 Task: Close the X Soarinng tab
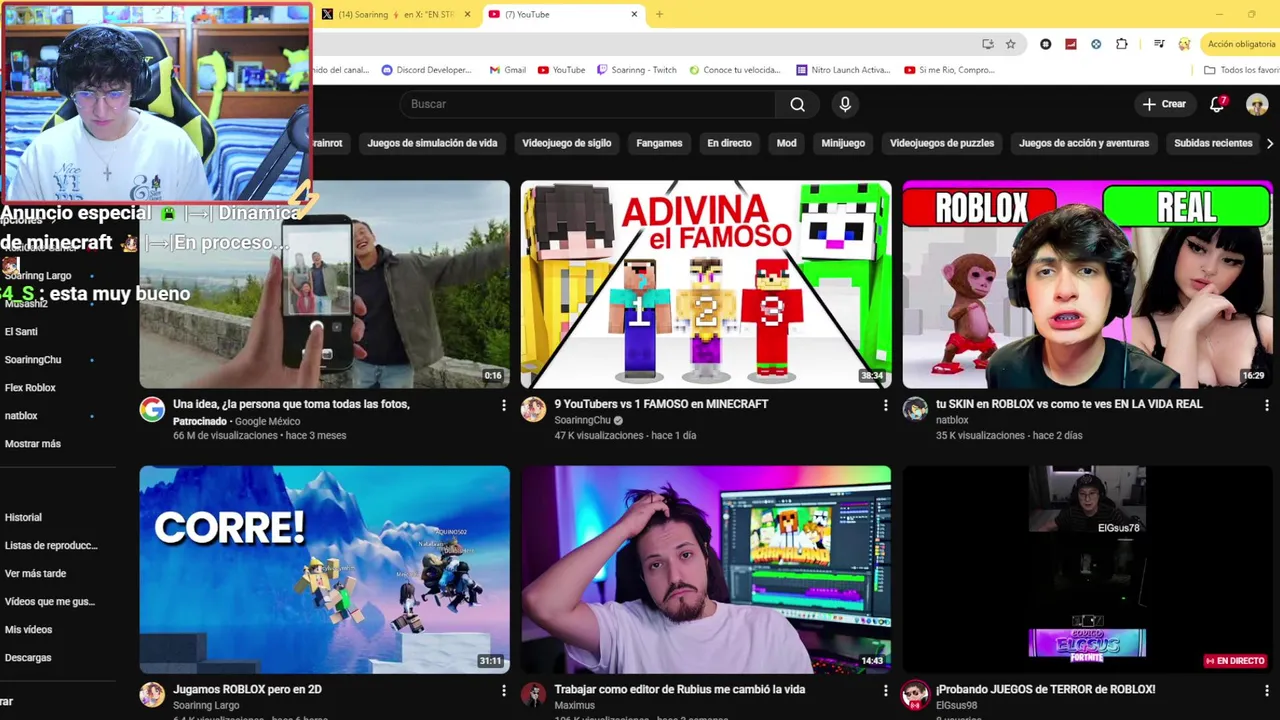tap(467, 14)
